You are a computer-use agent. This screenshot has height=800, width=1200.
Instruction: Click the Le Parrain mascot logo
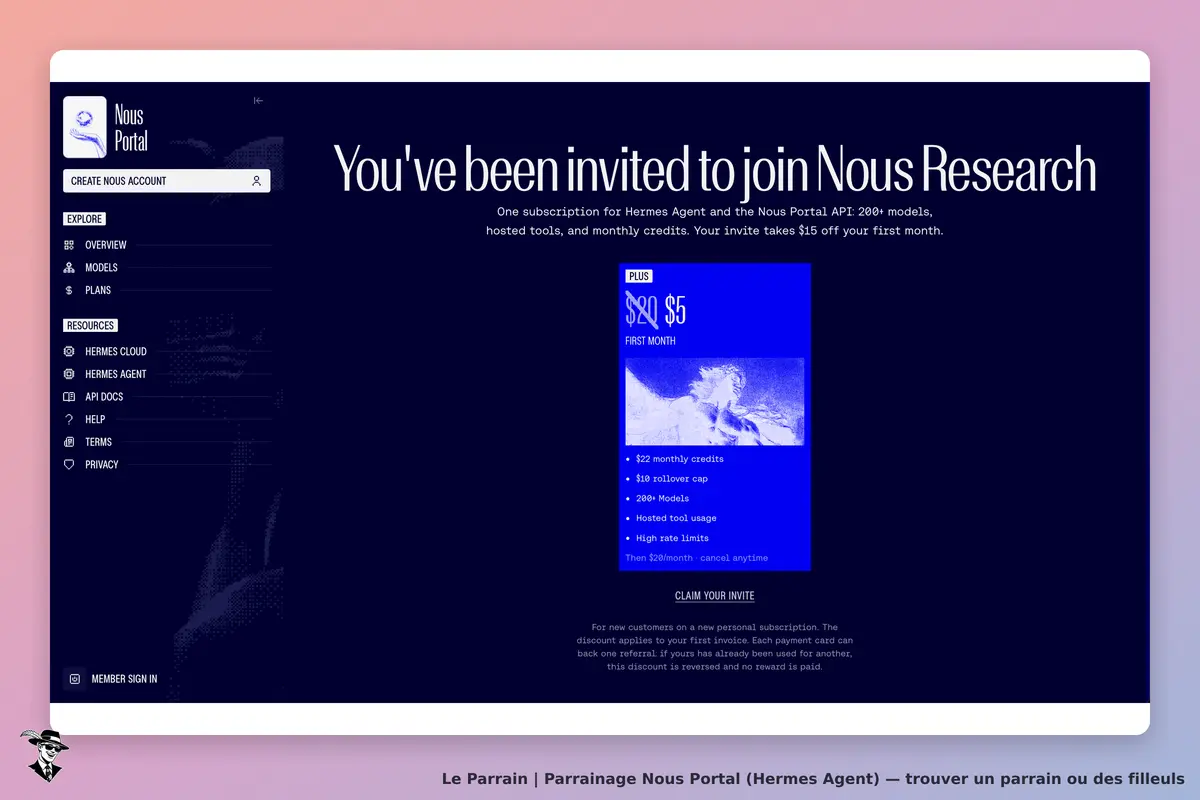click(x=44, y=755)
